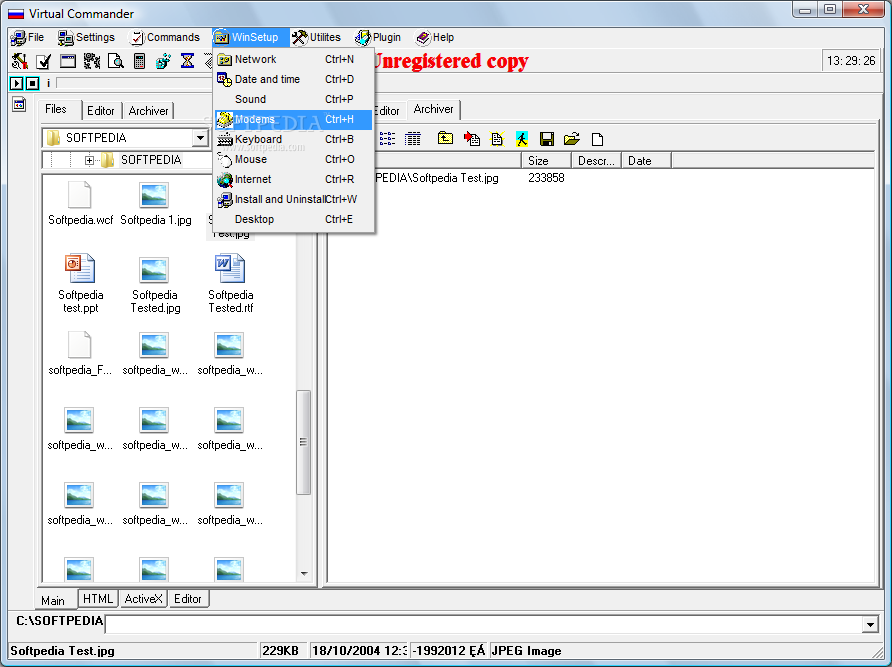Click the Descr... column header
The image size is (892, 667).
click(596, 160)
